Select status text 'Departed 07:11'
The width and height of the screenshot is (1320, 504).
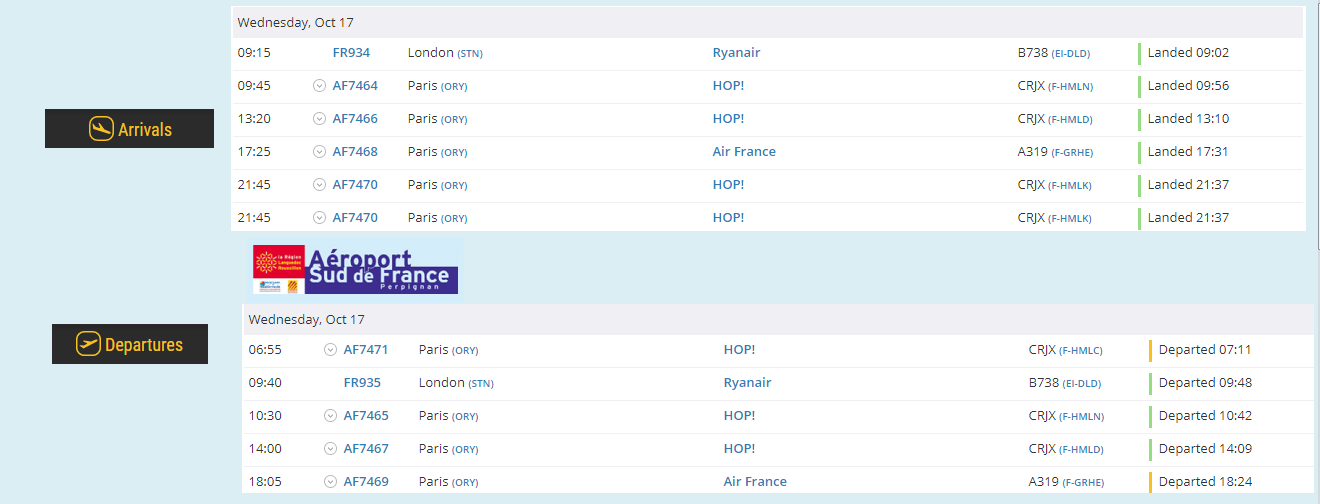click(x=1205, y=350)
